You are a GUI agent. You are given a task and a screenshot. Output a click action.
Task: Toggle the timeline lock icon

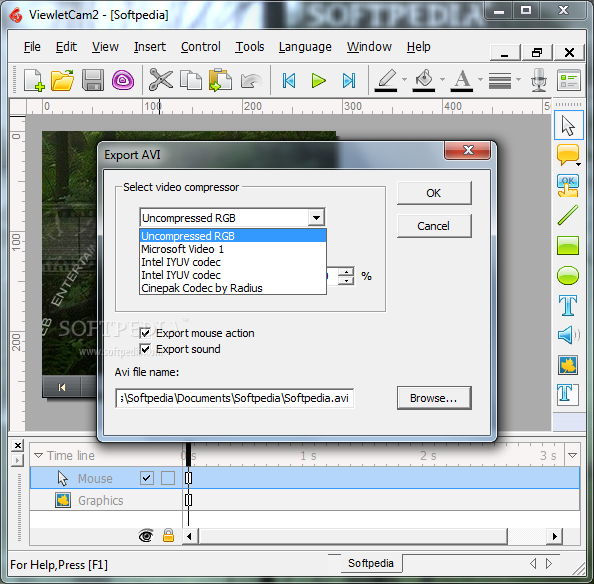[x=168, y=536]
